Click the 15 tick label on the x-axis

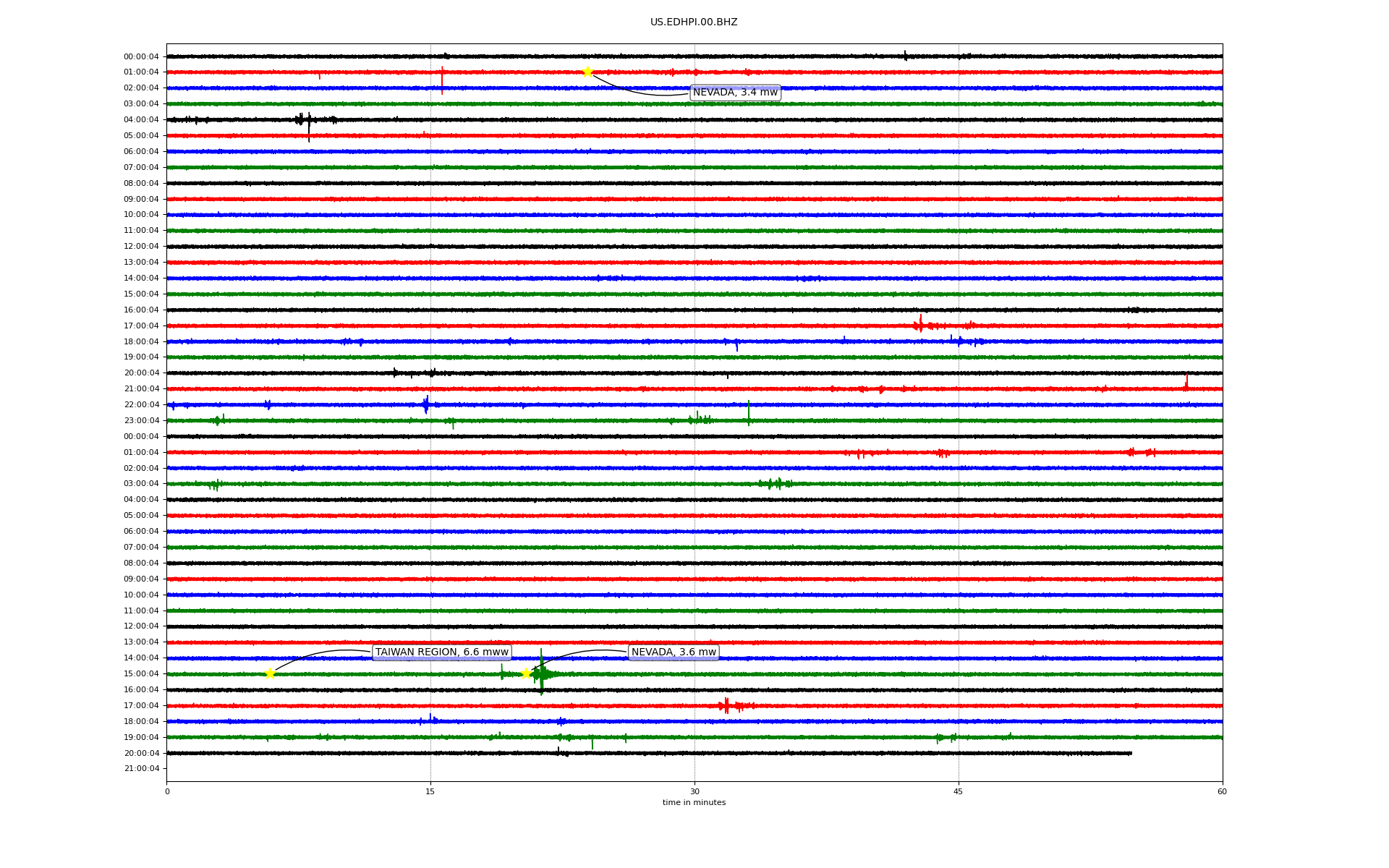point(430,791)
